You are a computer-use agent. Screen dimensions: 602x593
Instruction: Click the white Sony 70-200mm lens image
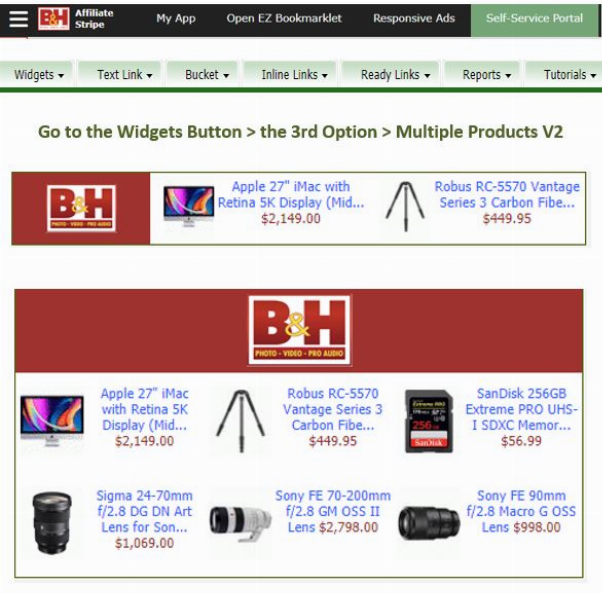tap(240, 522)
